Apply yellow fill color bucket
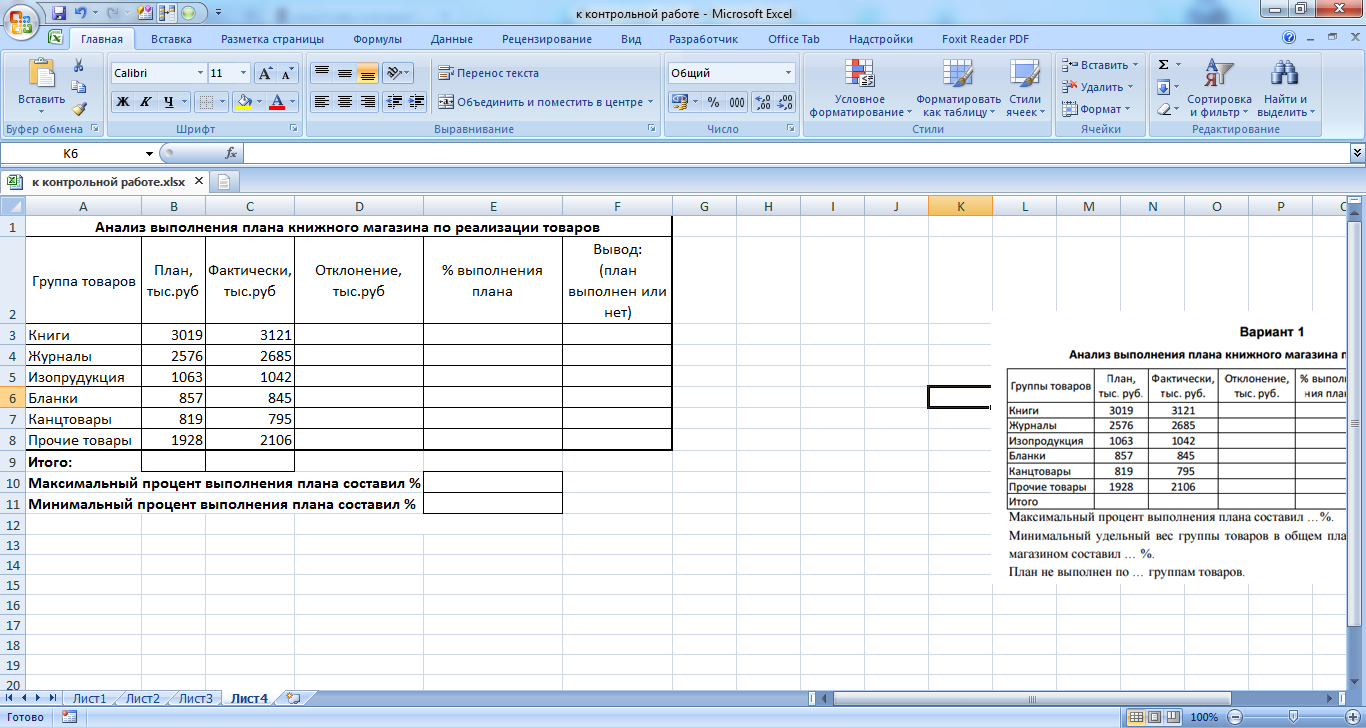1366x728 pixels. click(243, 102)
